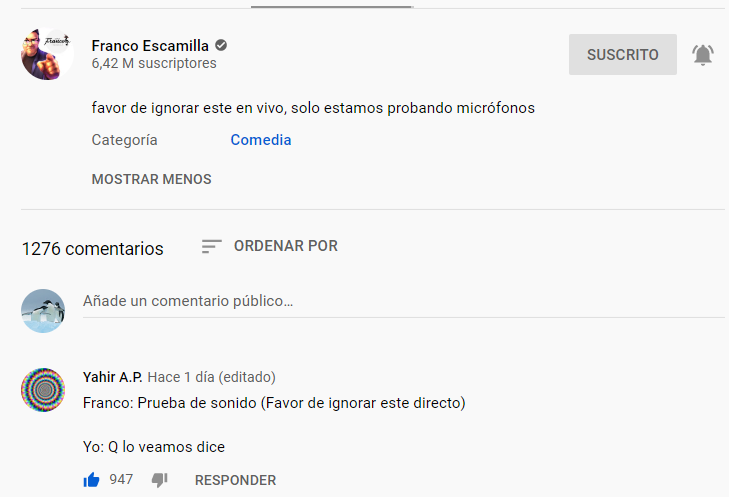Toggle the notification bell icon
This screenshot has height=497, width=729.
[x=702, y=55]
